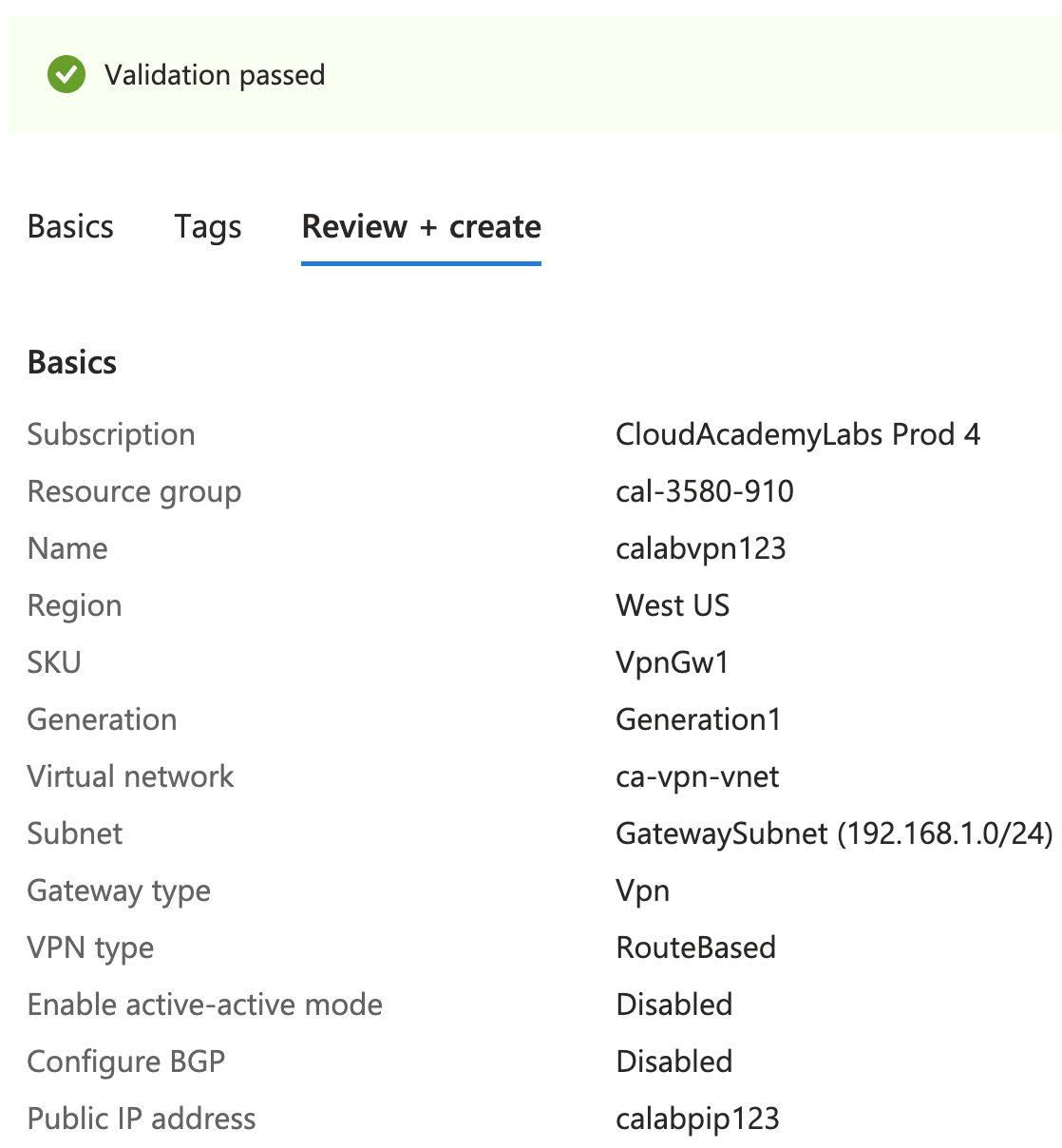The width and height of the screenshot is (1062, 1148).
Task: Click the West US region value
Action: click(x=672, y=605)
